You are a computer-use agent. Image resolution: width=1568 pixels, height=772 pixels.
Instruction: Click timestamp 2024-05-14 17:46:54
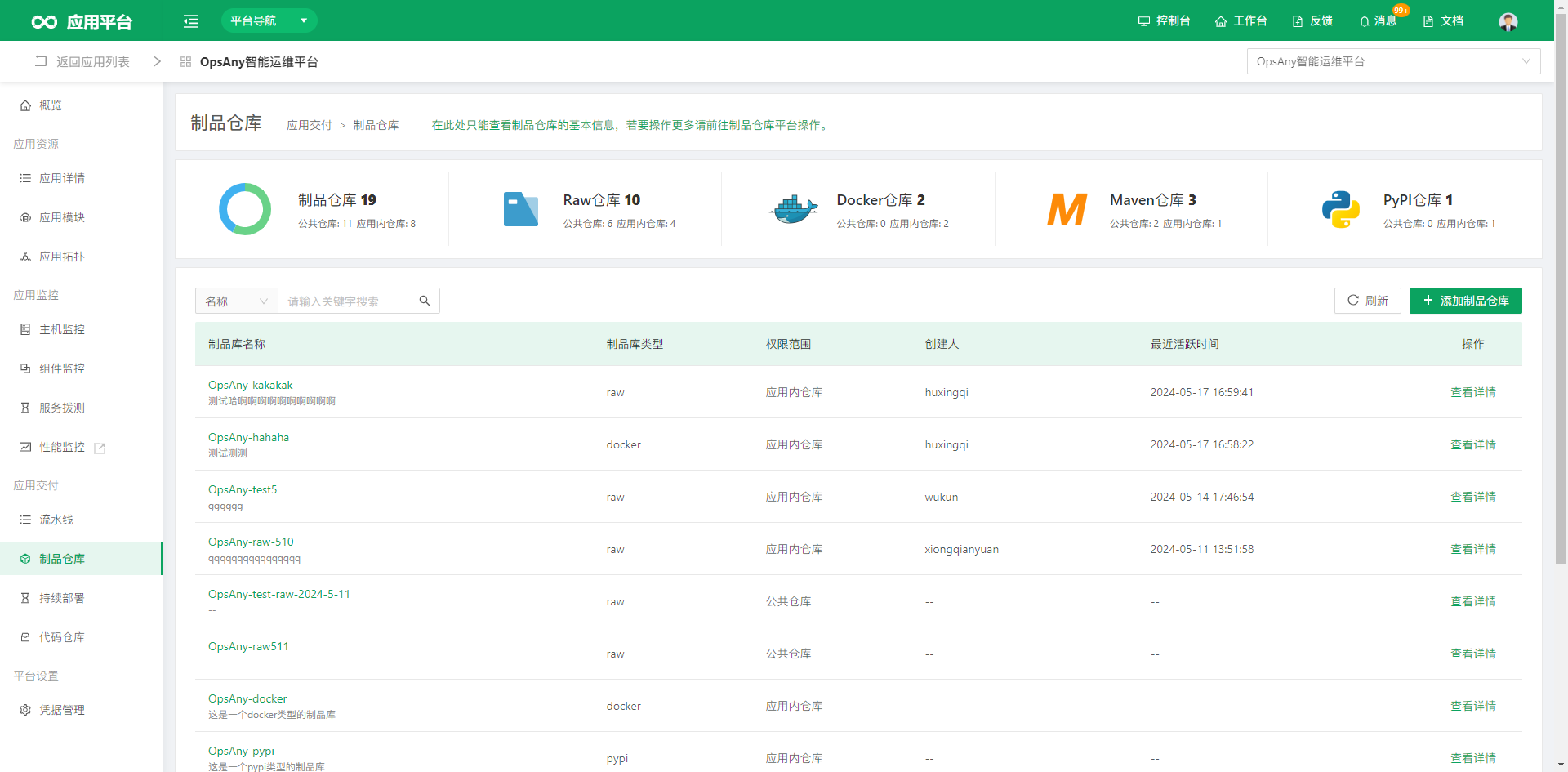point(1202,497)
